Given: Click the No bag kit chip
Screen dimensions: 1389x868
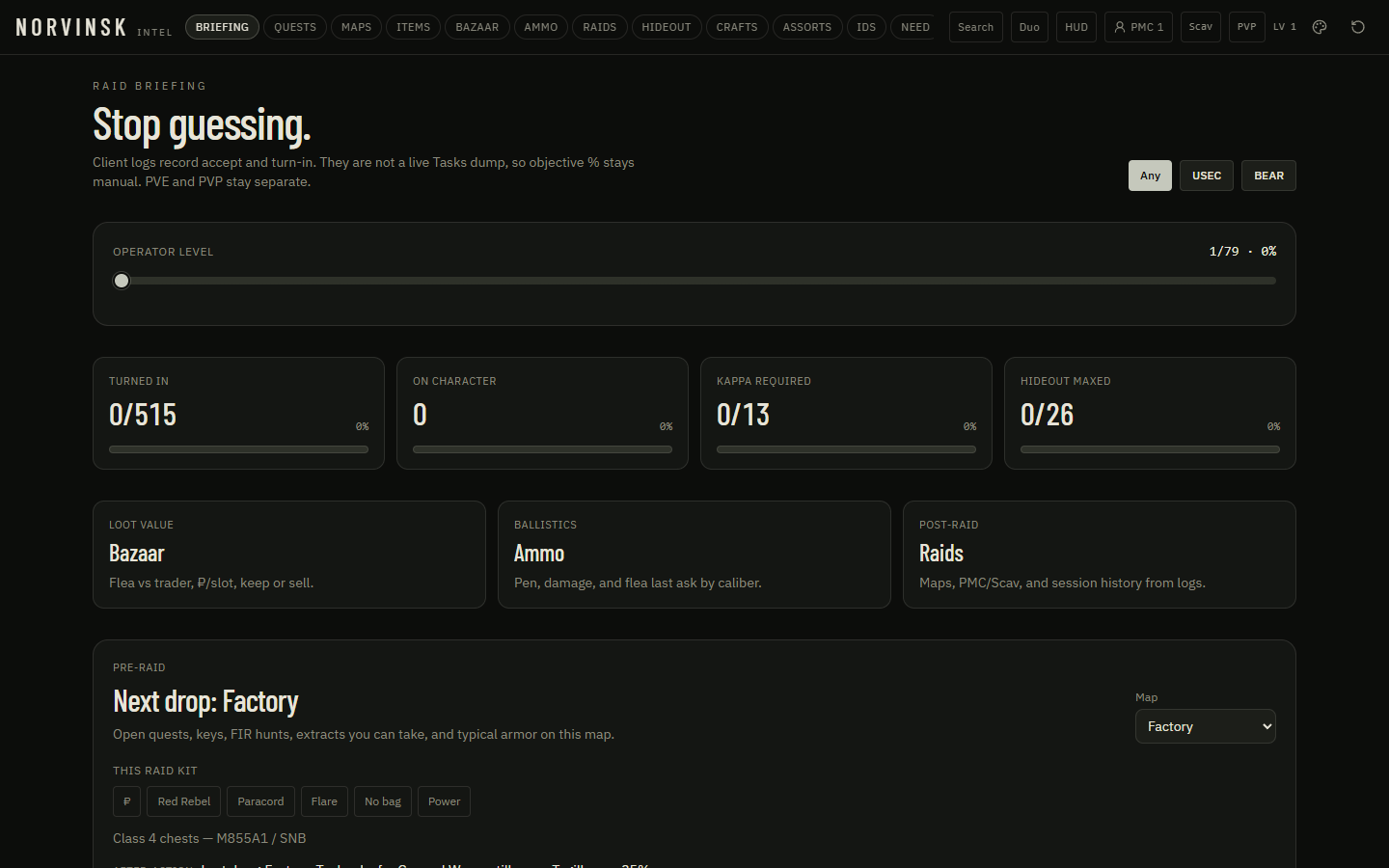Looking at the screenshot, I should click(x=383, y=801).
